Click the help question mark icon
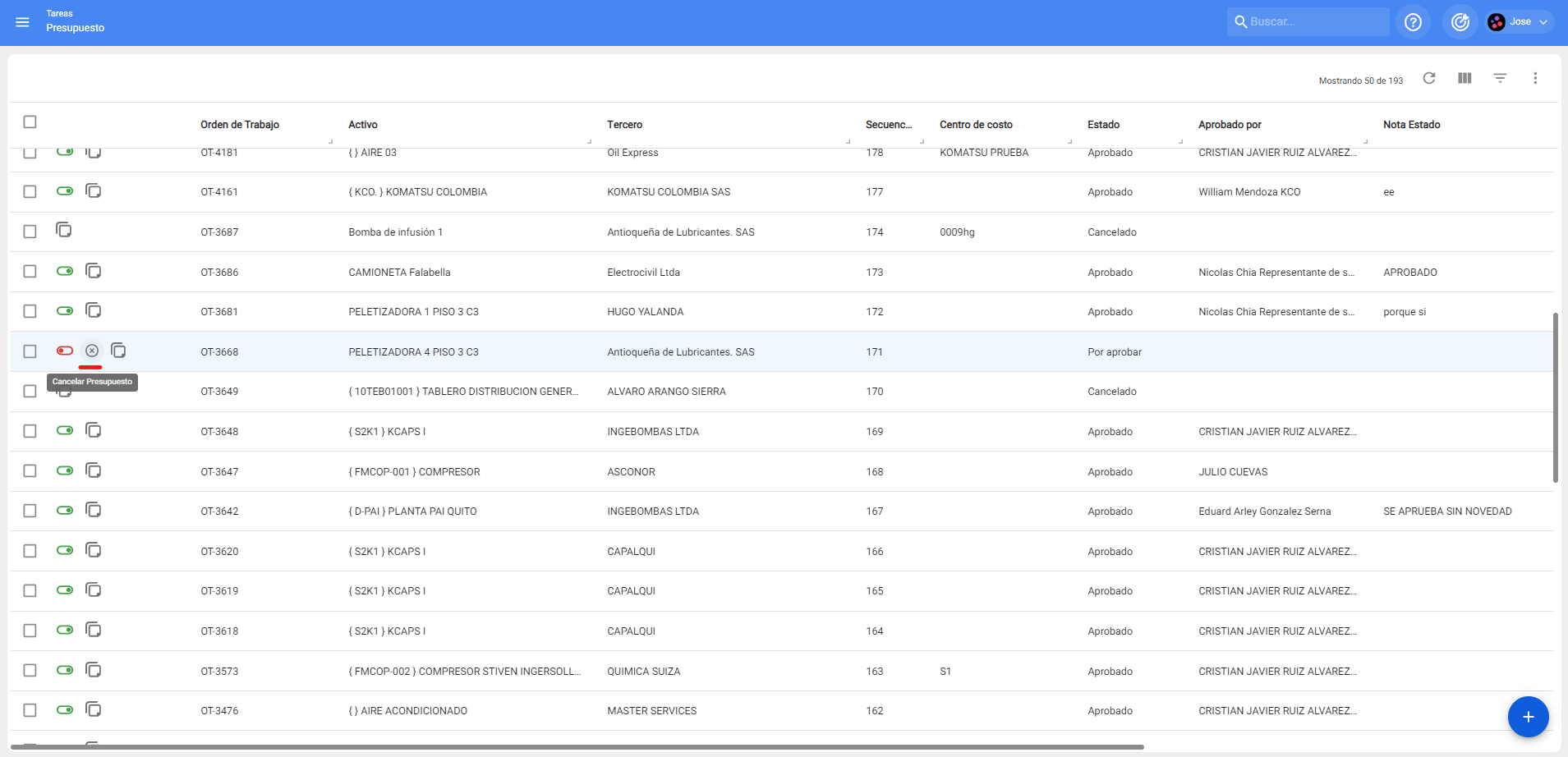Screen dimensions: 1568x757 click(1413, 22)
